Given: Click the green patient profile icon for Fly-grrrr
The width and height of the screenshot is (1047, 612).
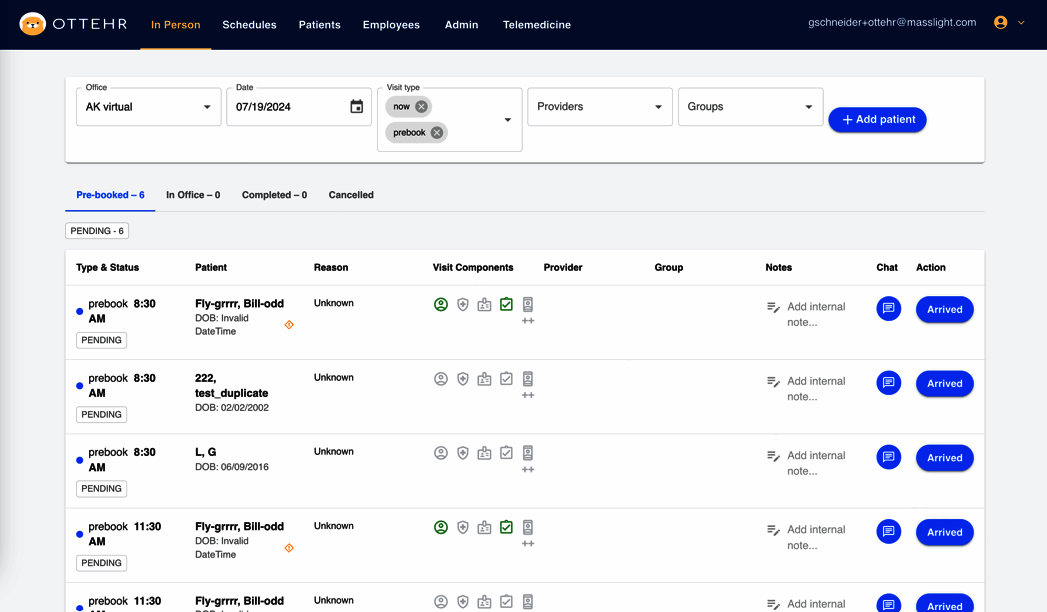Looking at the screenshot, I should click(x=441, y=304).
